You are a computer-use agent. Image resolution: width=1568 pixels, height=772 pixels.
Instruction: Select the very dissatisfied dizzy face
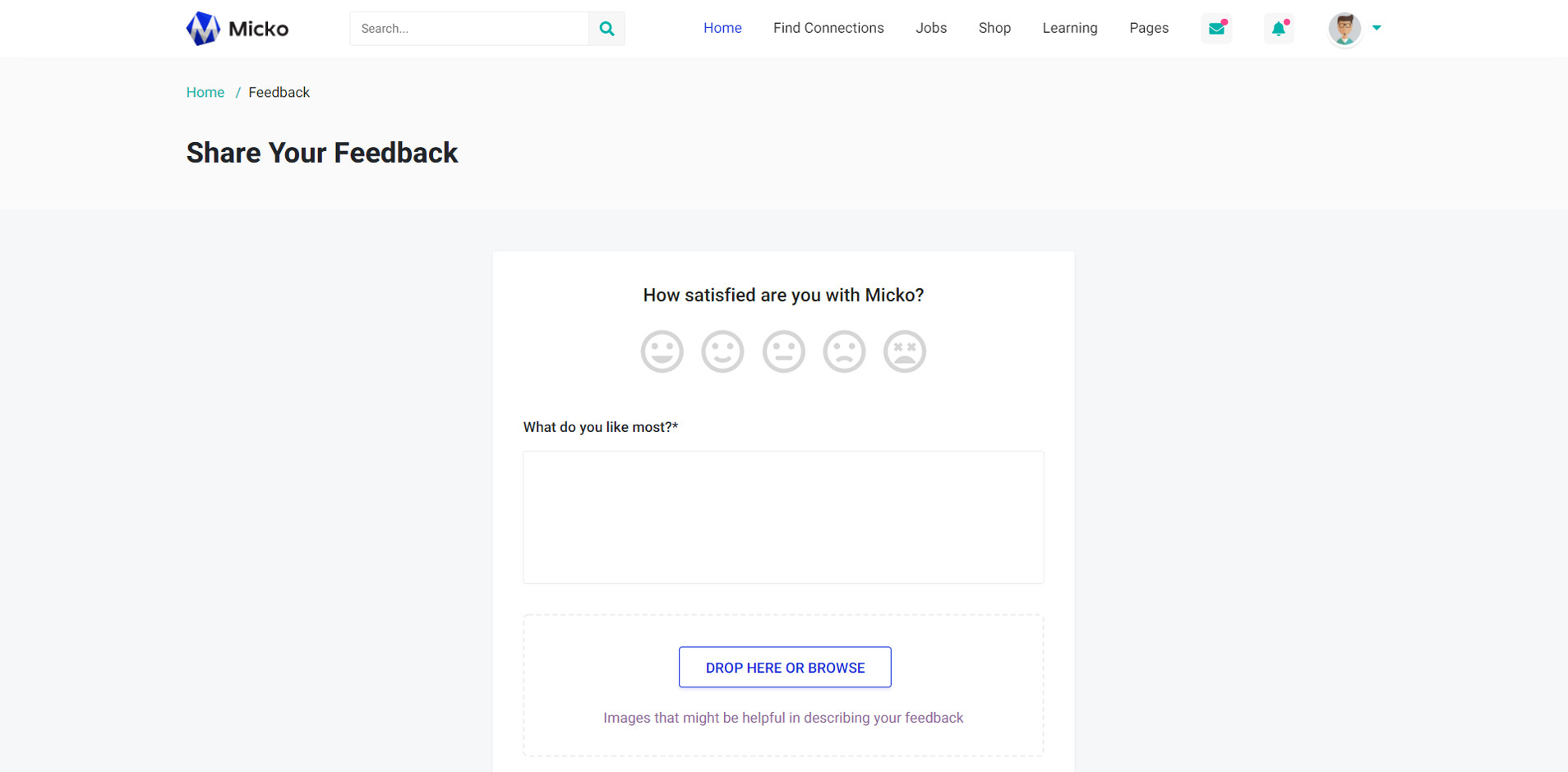click(x=905, y=352)
